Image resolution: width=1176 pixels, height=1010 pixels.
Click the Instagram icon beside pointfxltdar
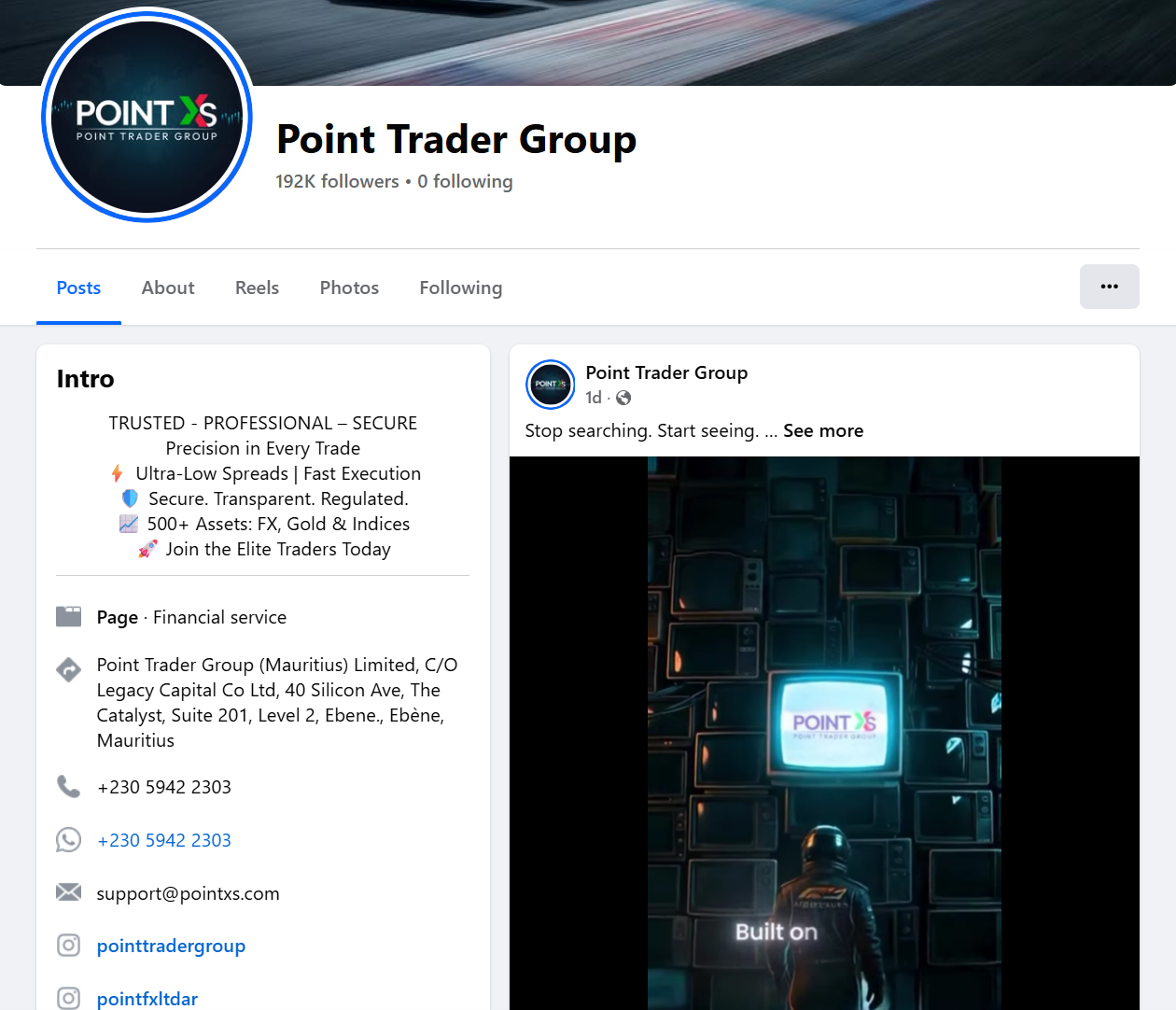[68, 998]
